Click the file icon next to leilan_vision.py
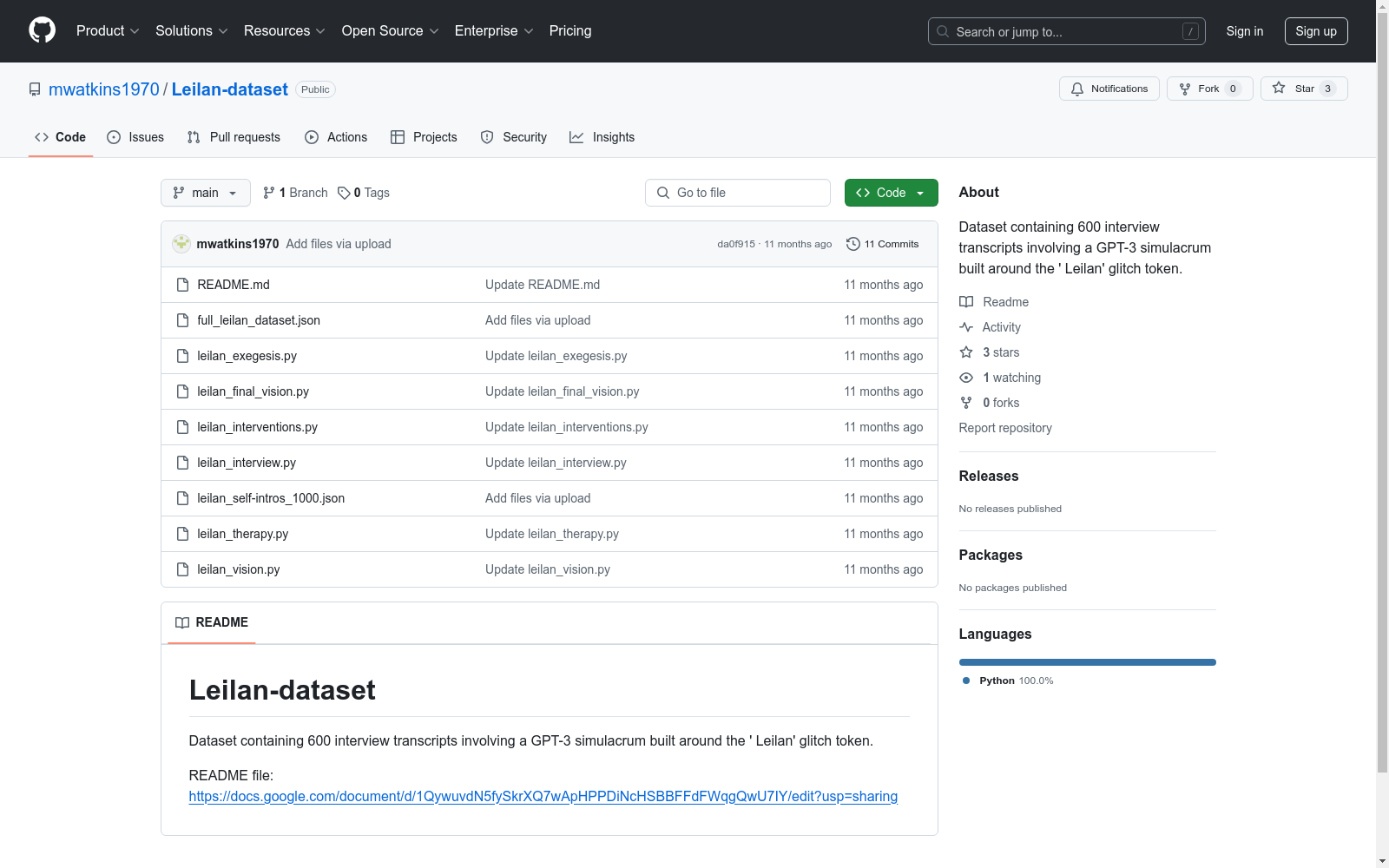Viewport: 1389px width, 868px height. coord(182,569)
